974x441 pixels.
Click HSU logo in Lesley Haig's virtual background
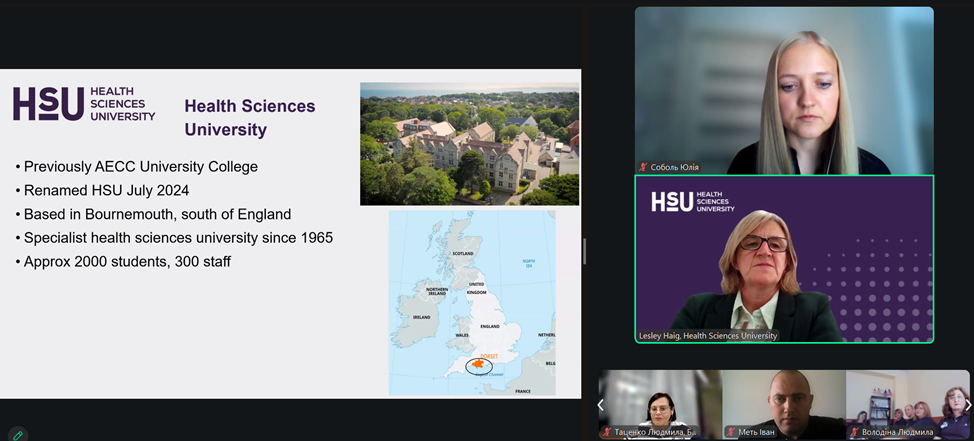point(693,202)
